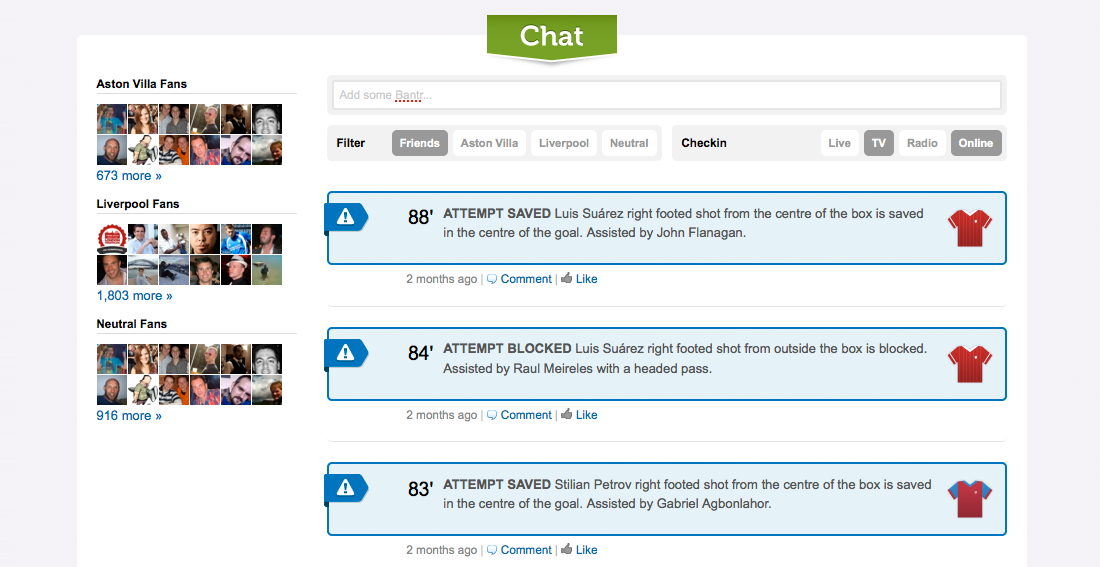This screenshot has width=1100, height=567.
Task: Click the red Liverpool shirt on the 84' event
Action: (x=970, y=363)
